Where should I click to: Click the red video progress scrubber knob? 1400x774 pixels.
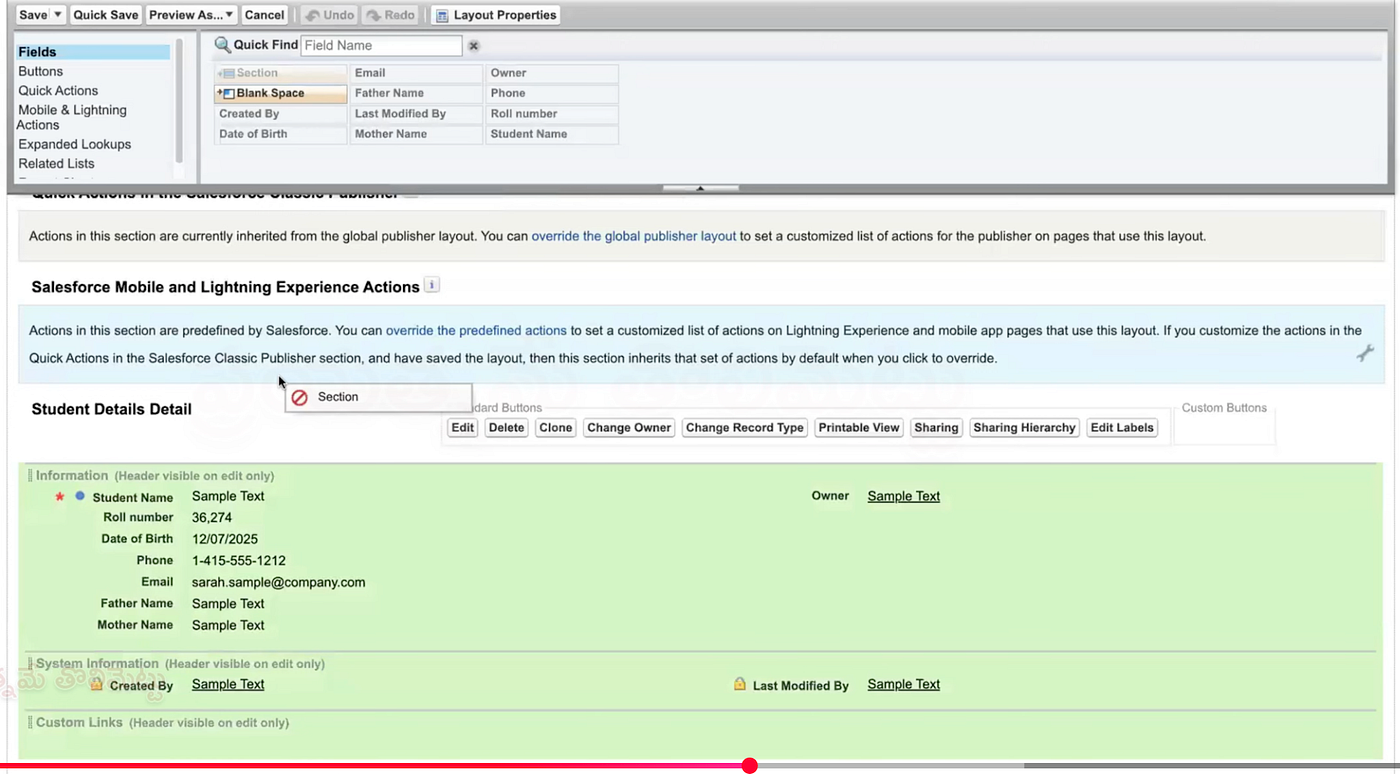(750, 766)
